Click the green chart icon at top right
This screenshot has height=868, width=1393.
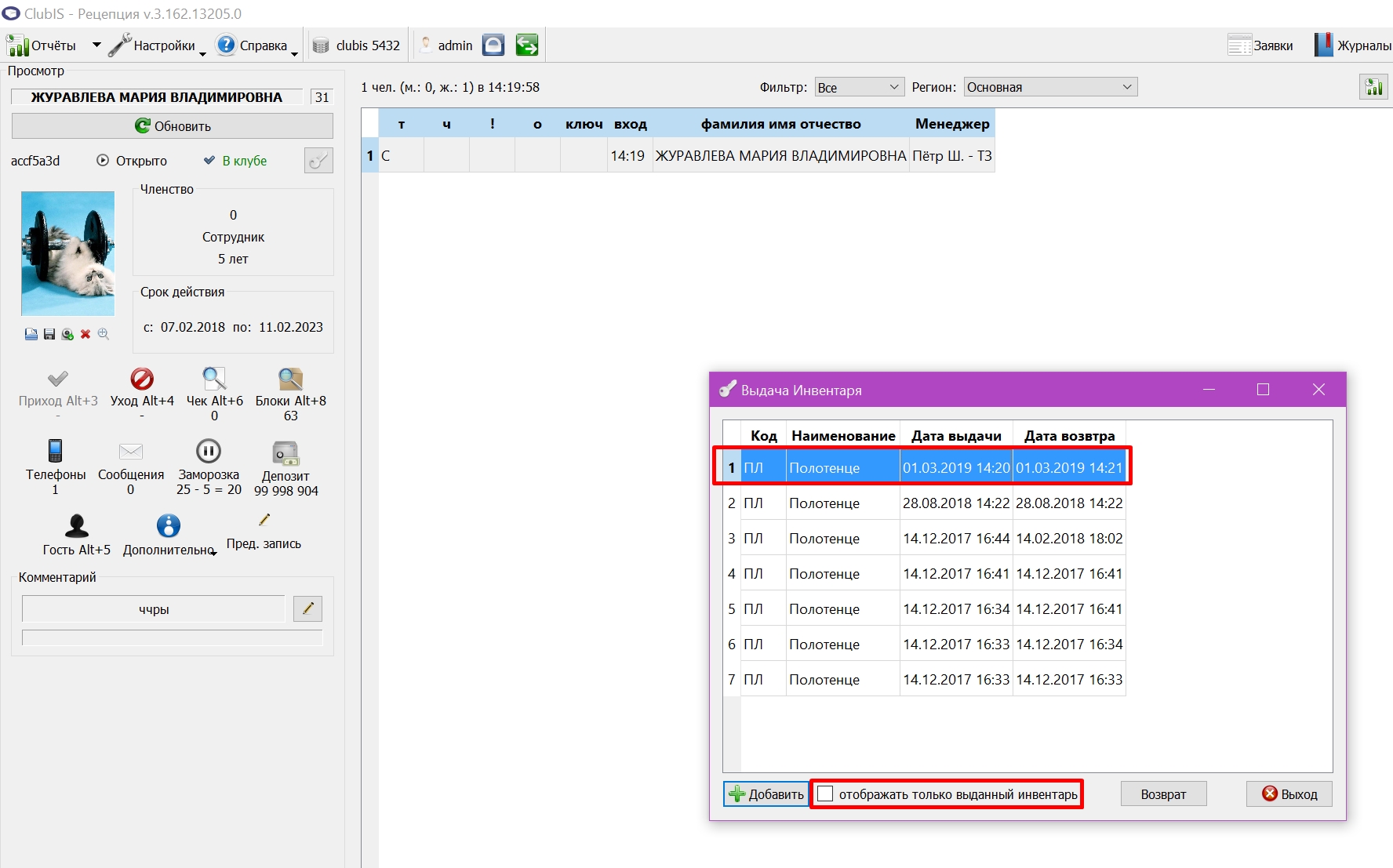pyautogui.click(x=1374, y=87)
